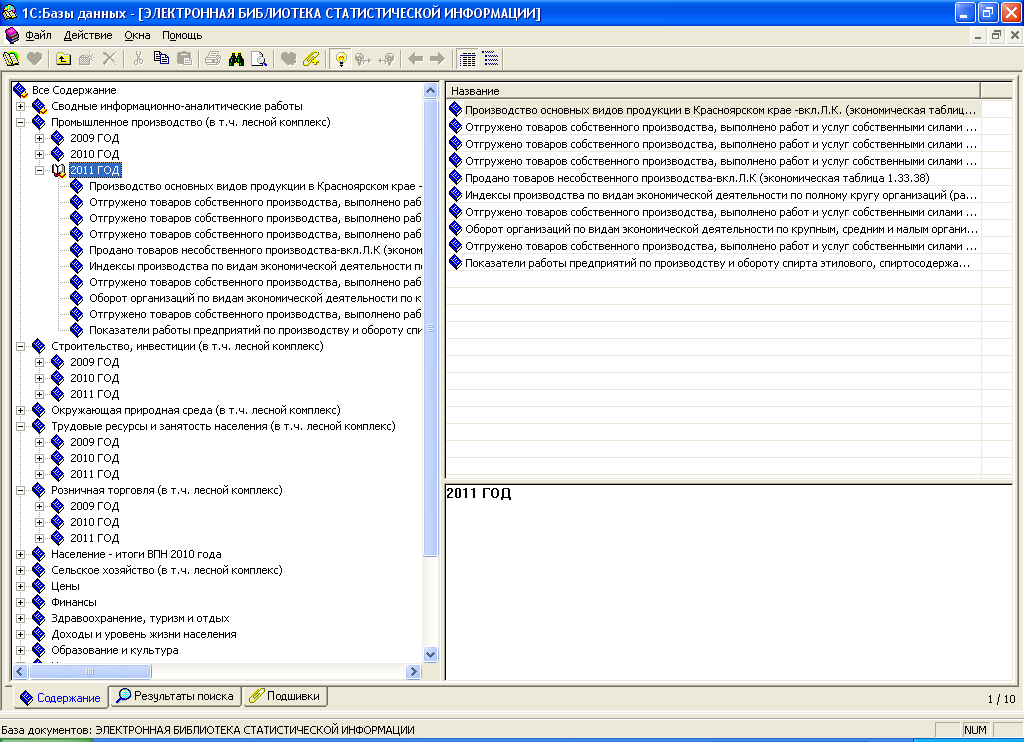This screenshot has height=742, width=1024.
Task: Expand Население - итоги ВПН 2010 node
Action: [x=20, y=554]
